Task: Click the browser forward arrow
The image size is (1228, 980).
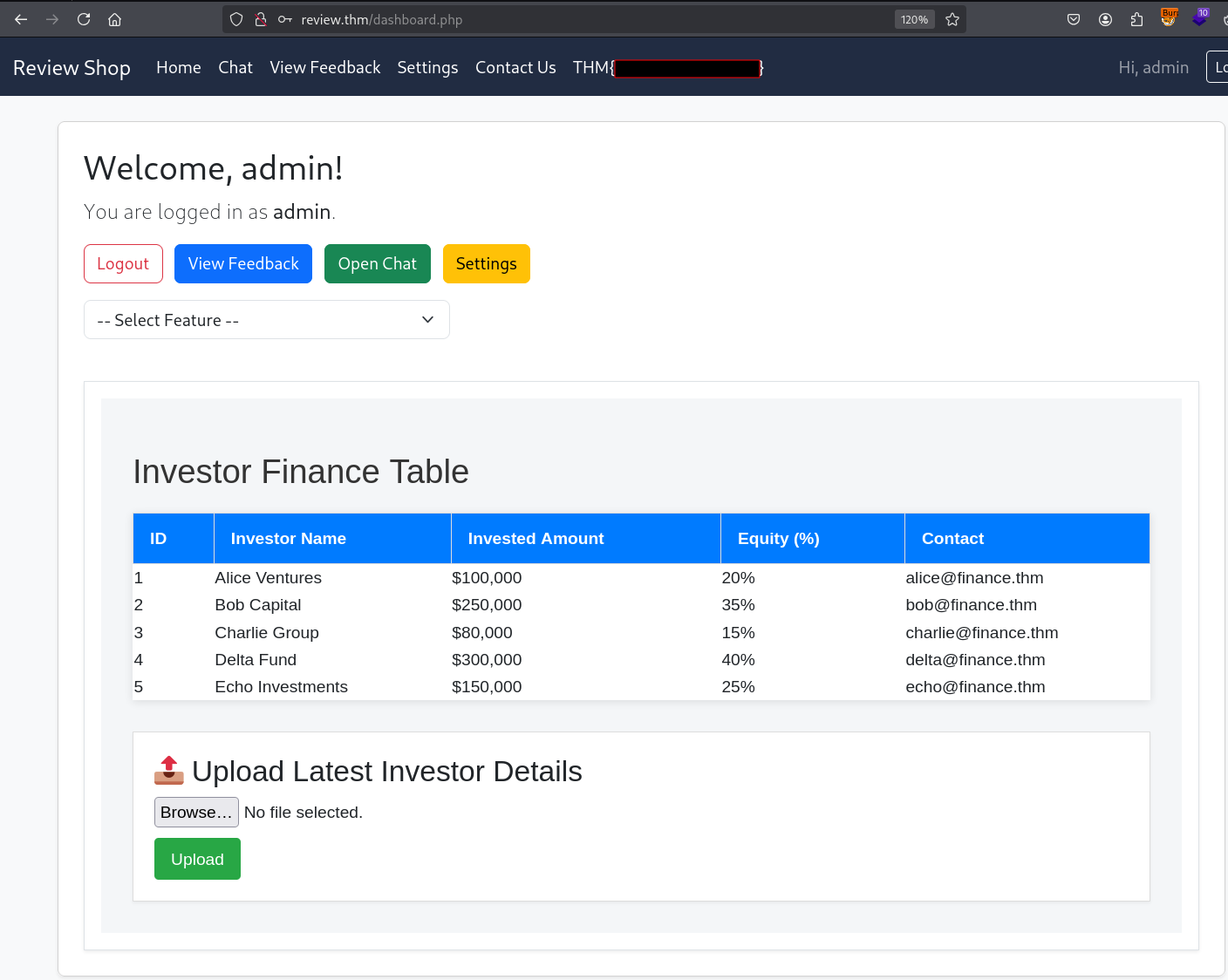Action: pos(52,19)
